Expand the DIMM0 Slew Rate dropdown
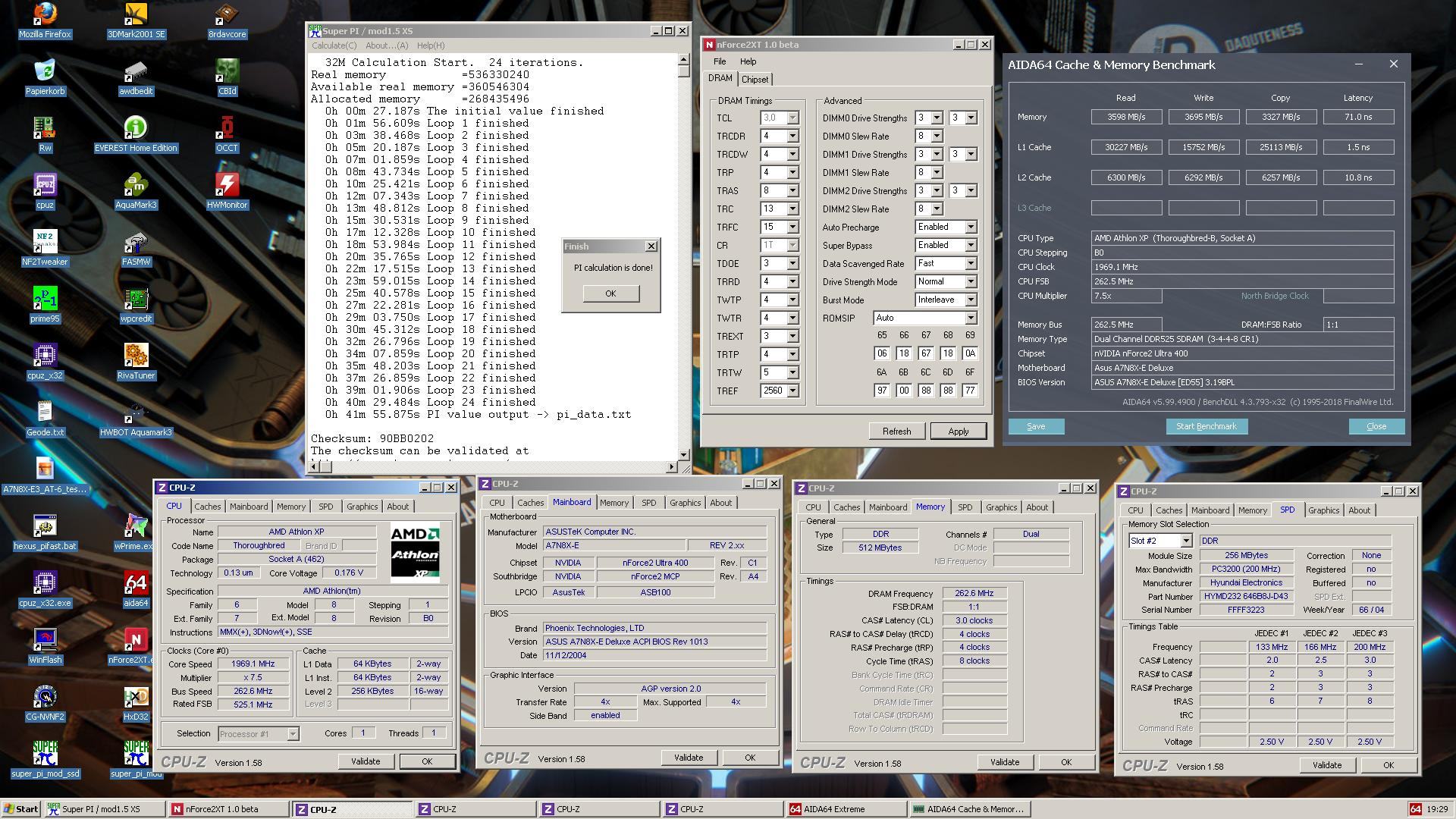Image resolution: width=1456 pixels, height=819 pixels. (937, 136)
